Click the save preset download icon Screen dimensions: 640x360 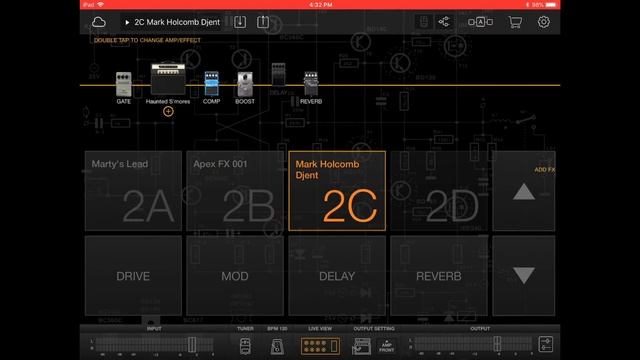pyautogui.click(x=240, y=22)
